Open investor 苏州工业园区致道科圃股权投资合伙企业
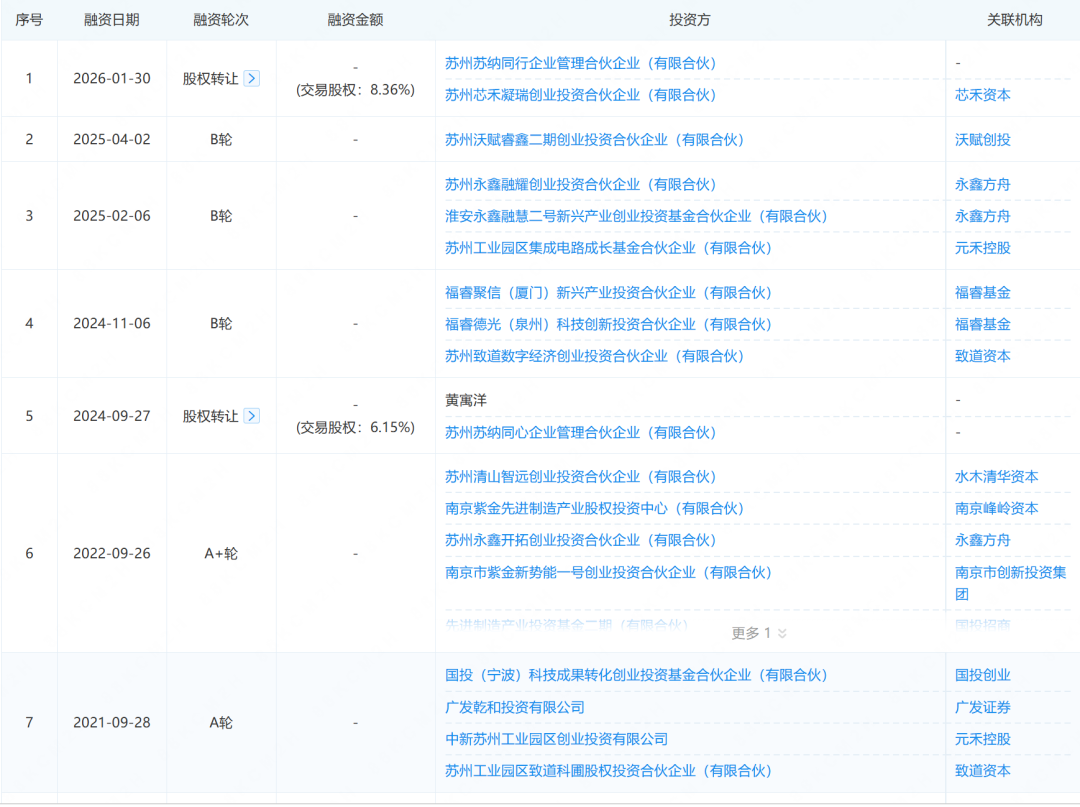1080x807 pixels. click(x=608, y=771)
